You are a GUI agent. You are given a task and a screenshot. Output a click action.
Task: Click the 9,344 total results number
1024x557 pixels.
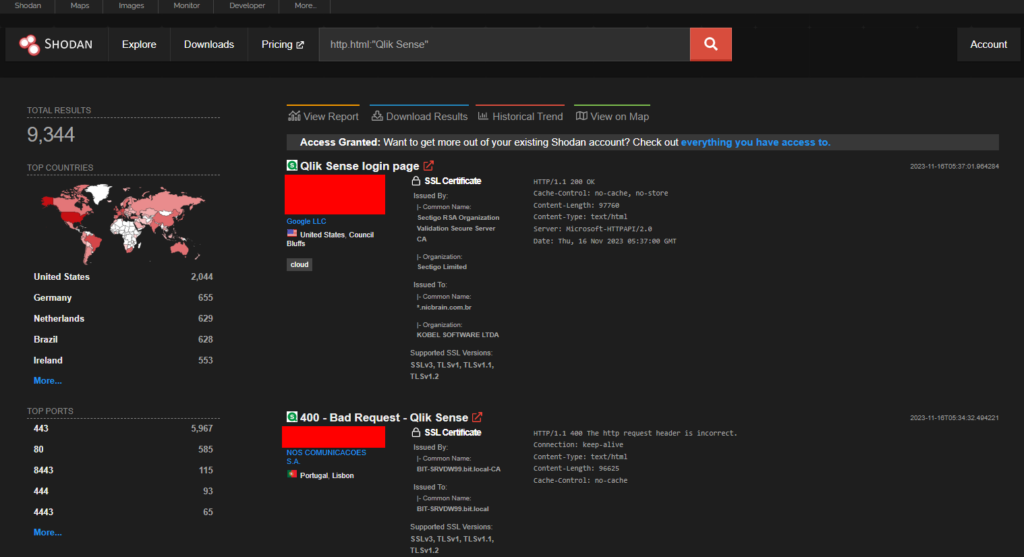tap(51, 135)
